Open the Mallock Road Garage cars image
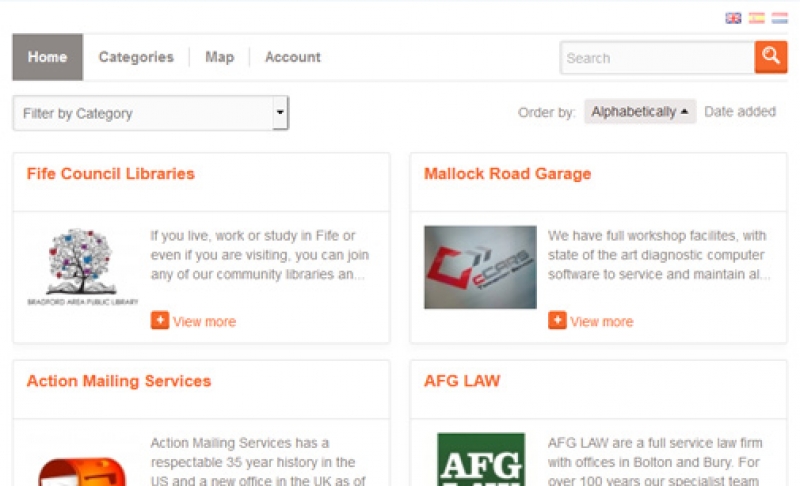 coord(480,267)
